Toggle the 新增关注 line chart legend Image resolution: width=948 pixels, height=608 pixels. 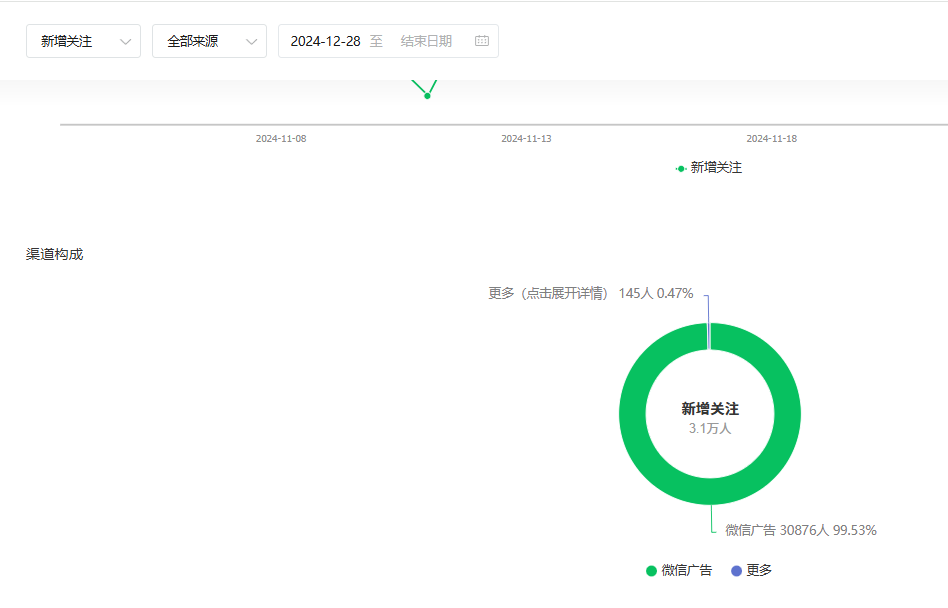(x=709, y=168)
